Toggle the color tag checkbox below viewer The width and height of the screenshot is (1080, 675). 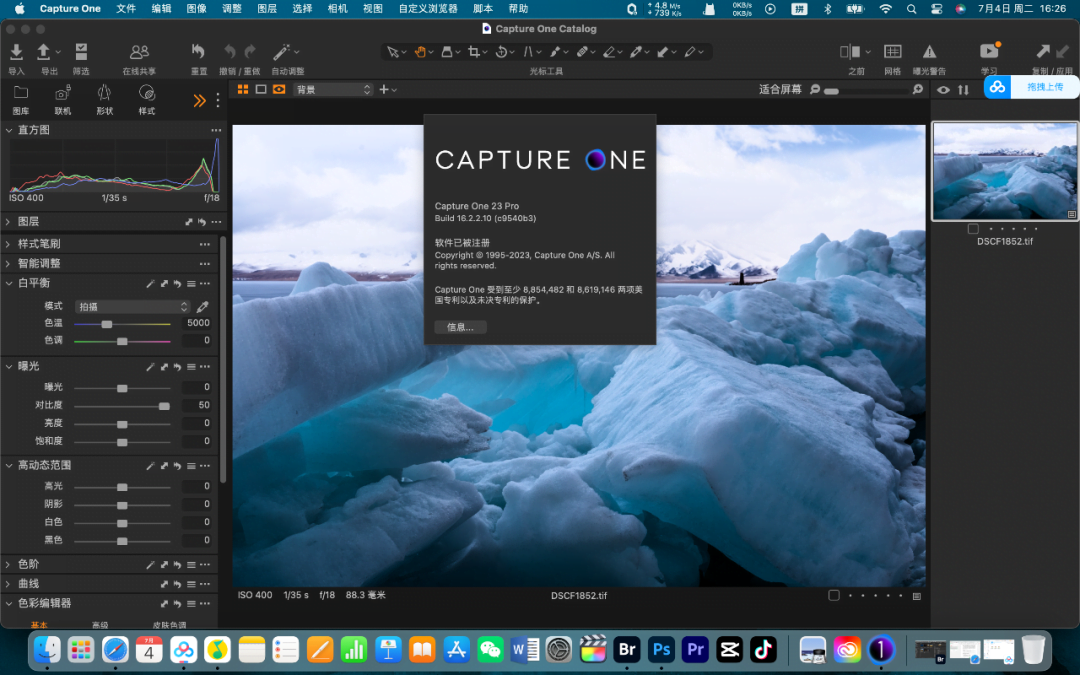point(833,595)
